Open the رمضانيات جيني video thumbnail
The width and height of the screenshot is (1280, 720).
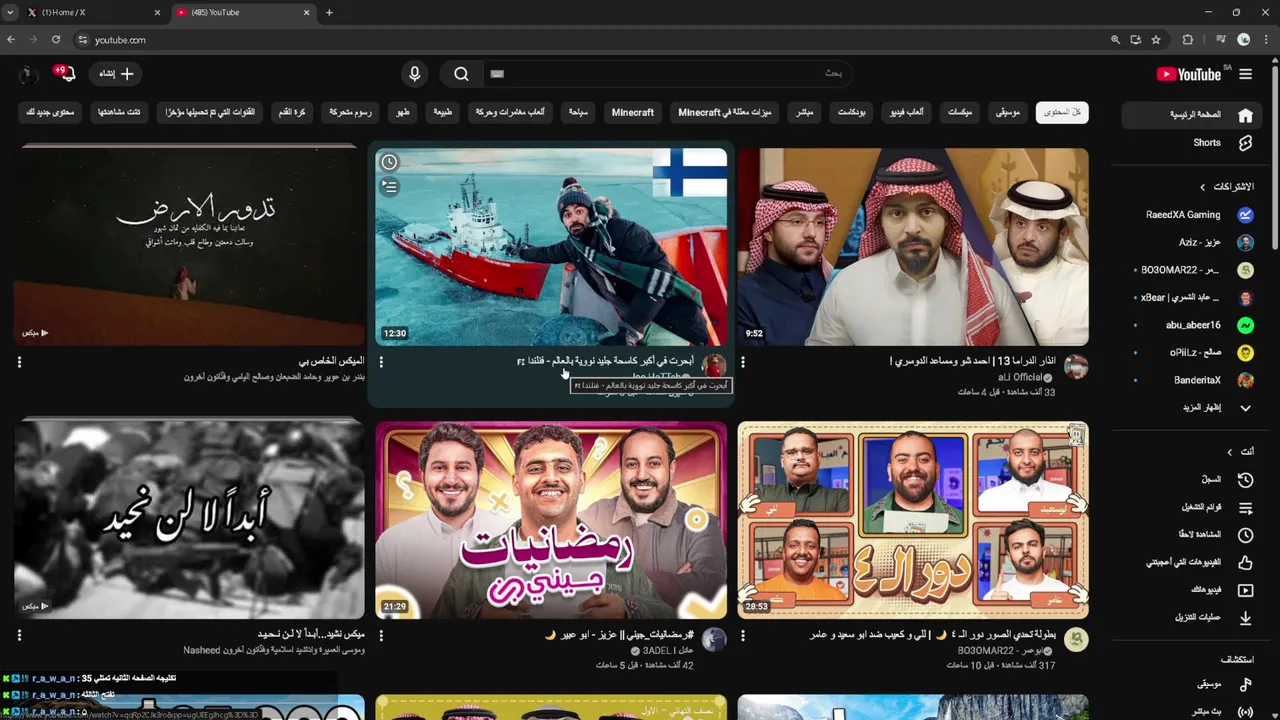coord(551,520)
